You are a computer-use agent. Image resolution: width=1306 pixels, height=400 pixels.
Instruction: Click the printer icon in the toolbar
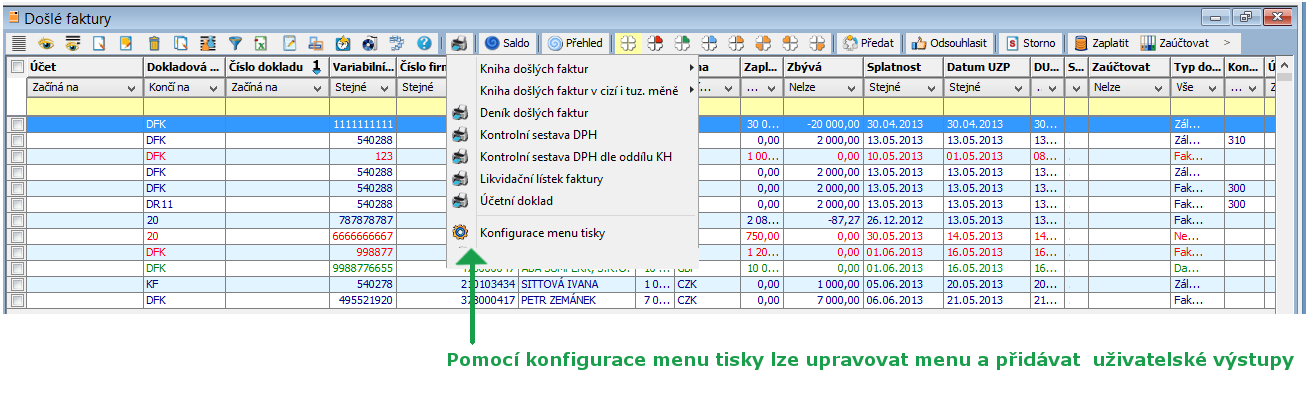(x=459, y=44)
